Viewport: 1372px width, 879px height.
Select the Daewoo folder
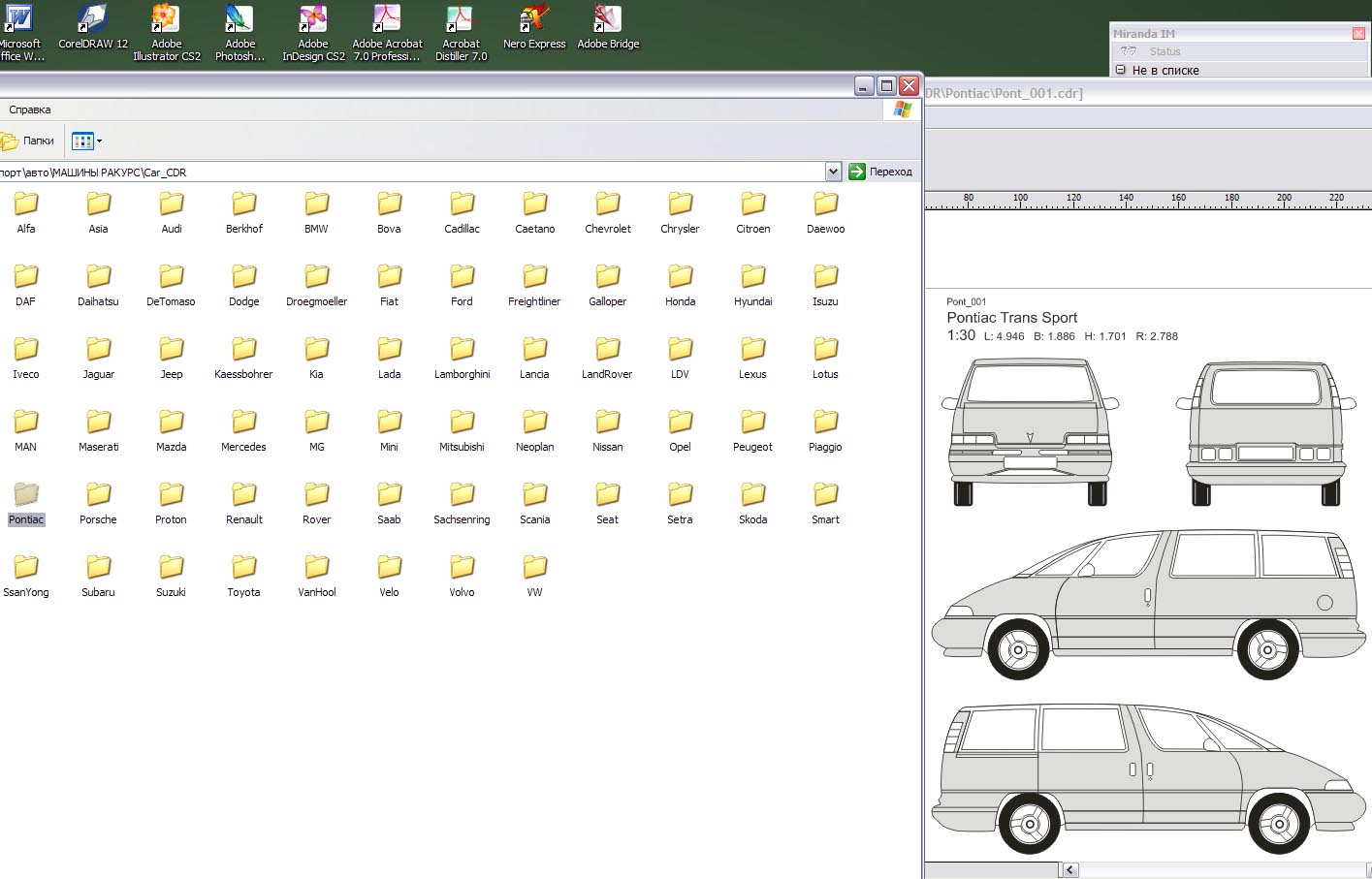click(825, 214)
